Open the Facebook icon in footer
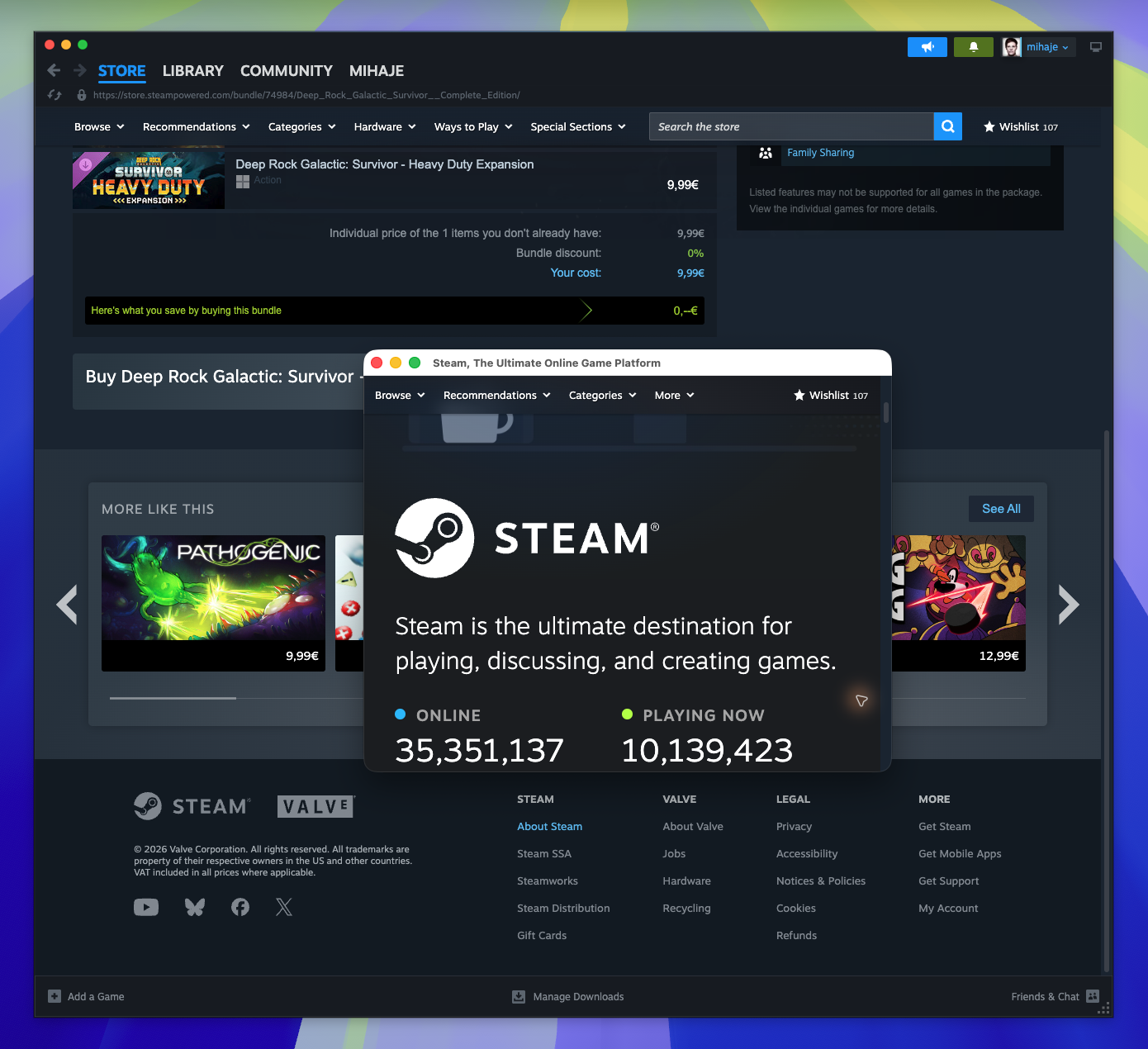This screenshot has width=1148, height=1049. pyautogui.click(x=240, y=907)
